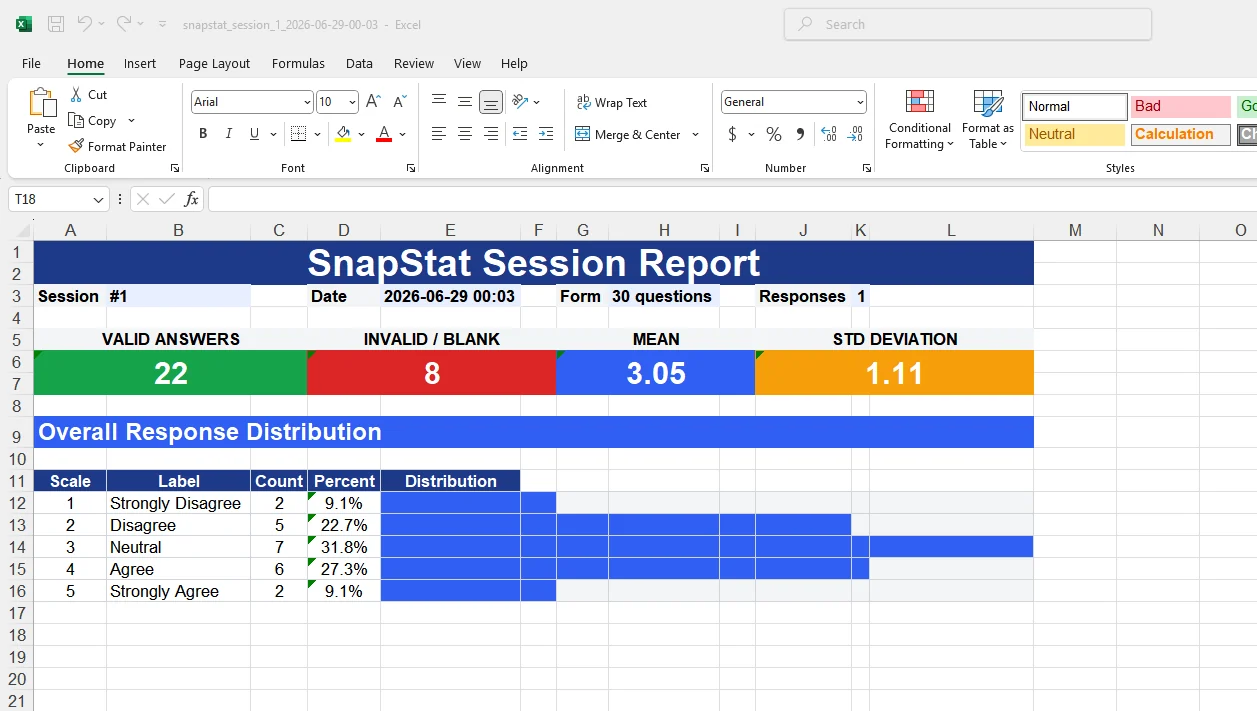Center text horizontally icon
The width and height of the screenshot is (1257, 711).
pos(465,134)
